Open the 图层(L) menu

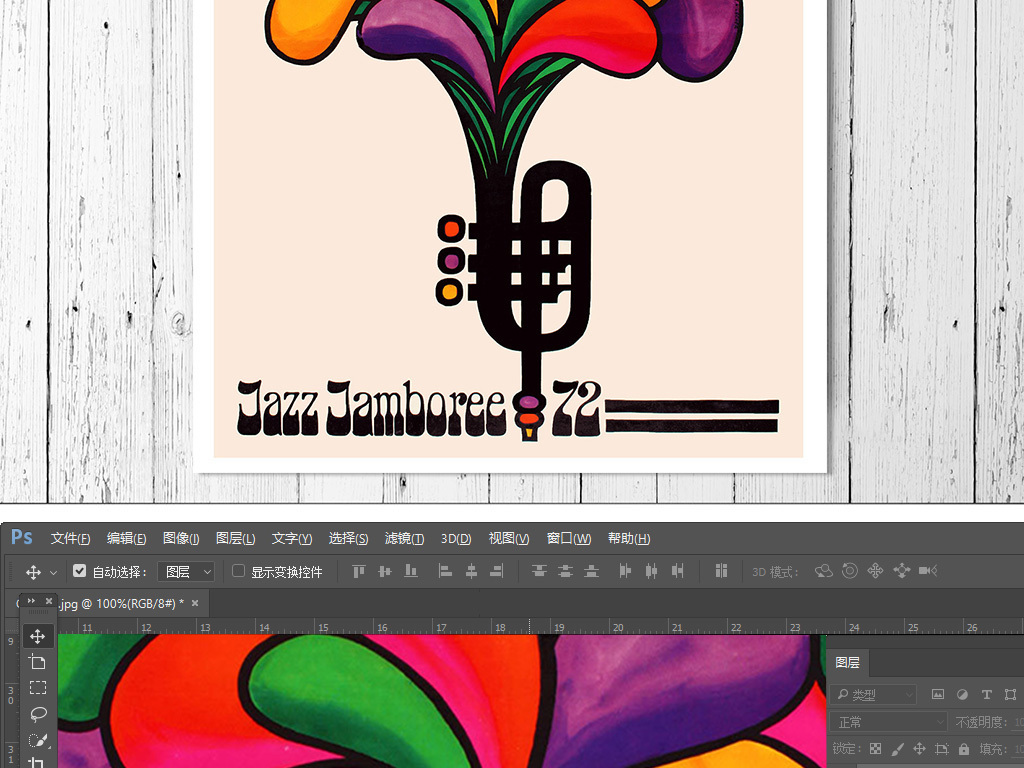point(235,538)
